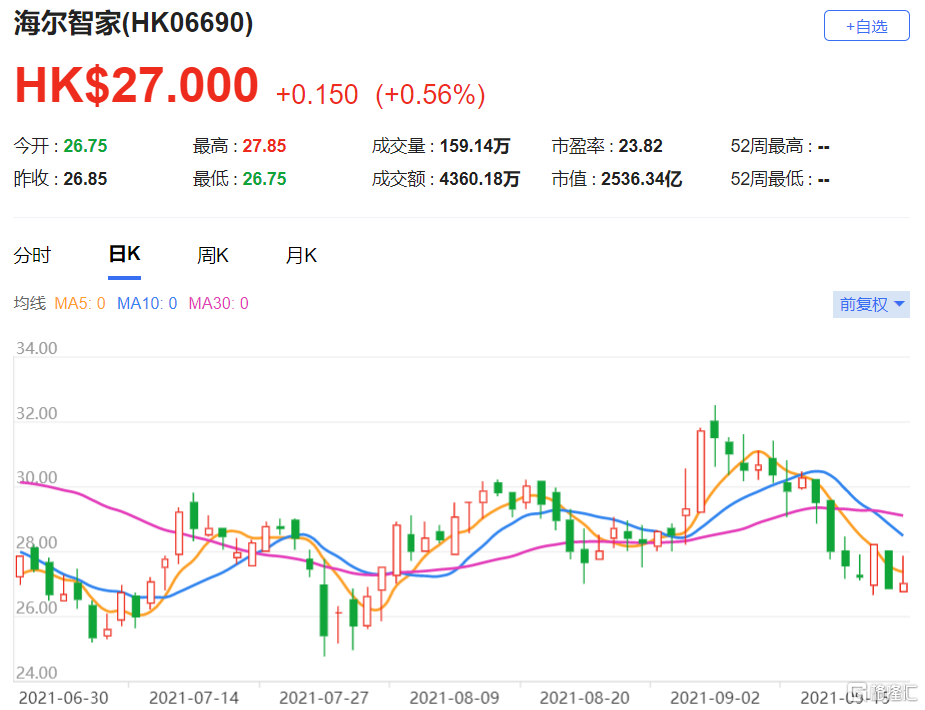Select the 日K chart tab

coord(124,256)
